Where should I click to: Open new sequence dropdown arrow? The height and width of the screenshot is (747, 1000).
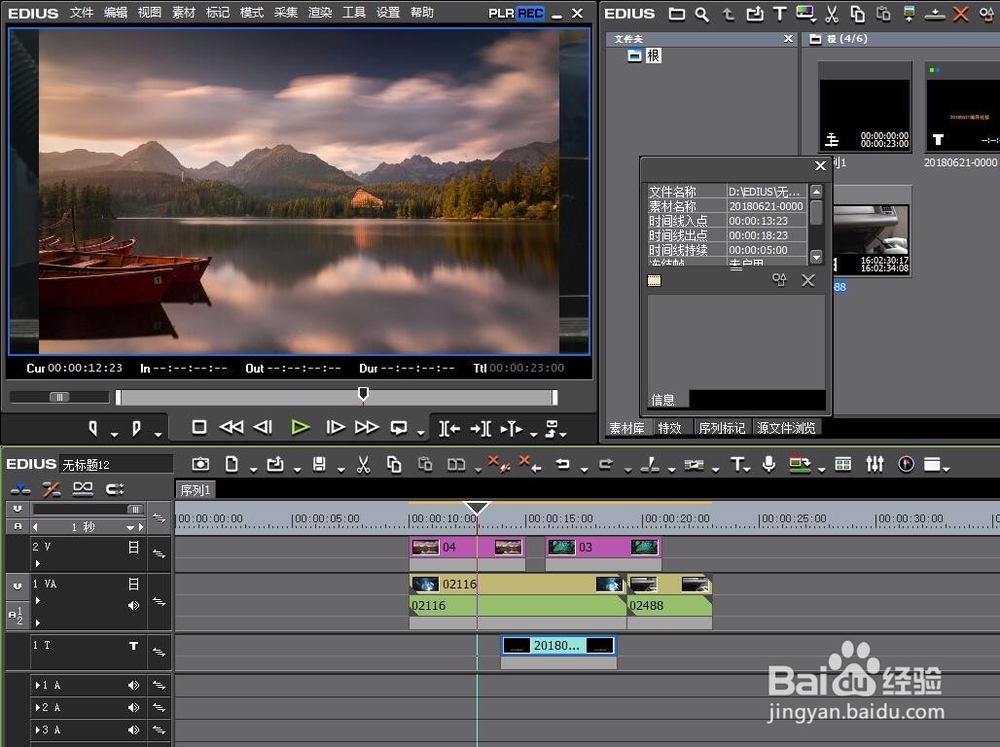pyautogui.click(x=253, y=470)
